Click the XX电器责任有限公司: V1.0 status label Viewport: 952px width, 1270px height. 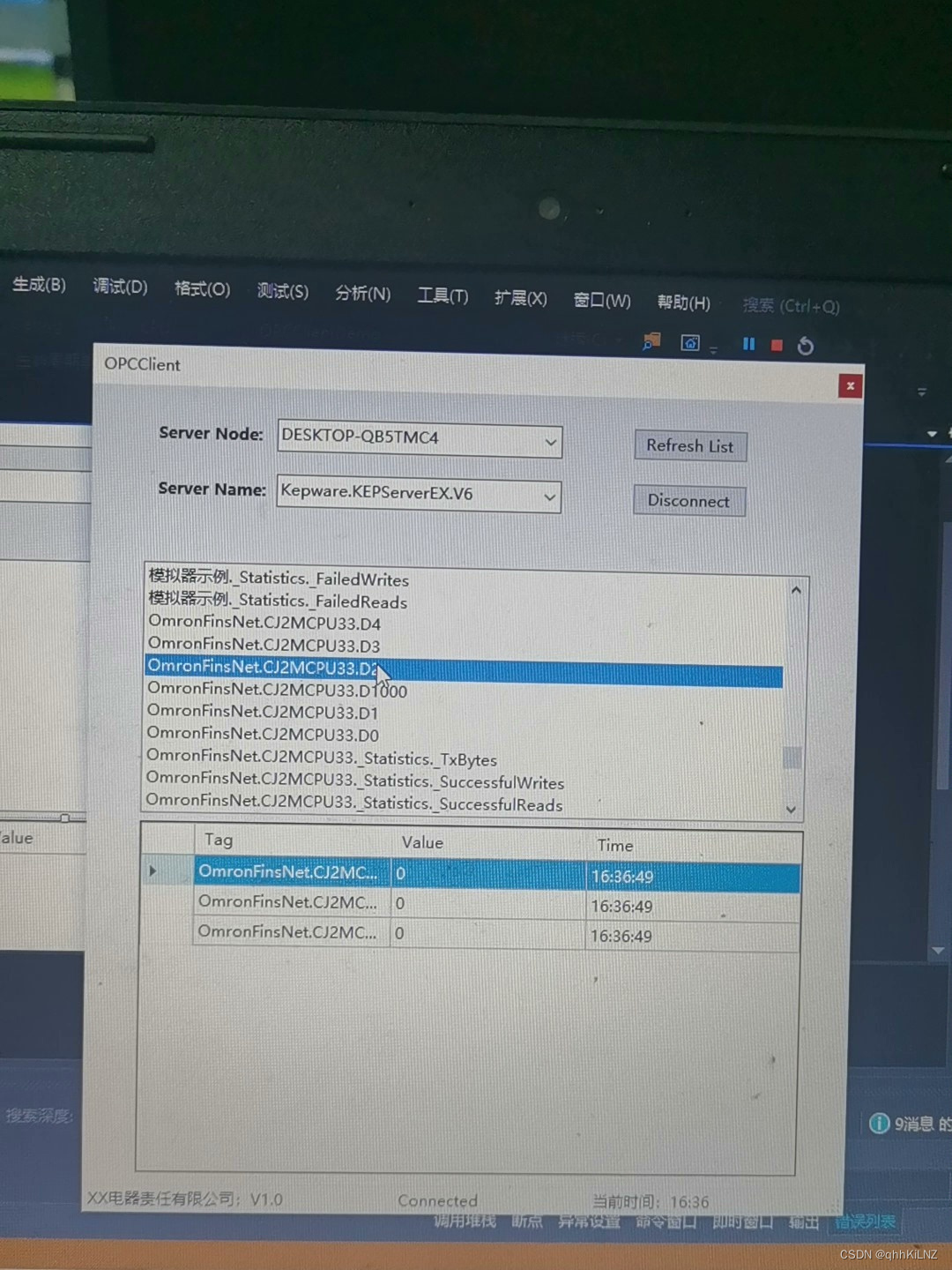click(185, 1199)
